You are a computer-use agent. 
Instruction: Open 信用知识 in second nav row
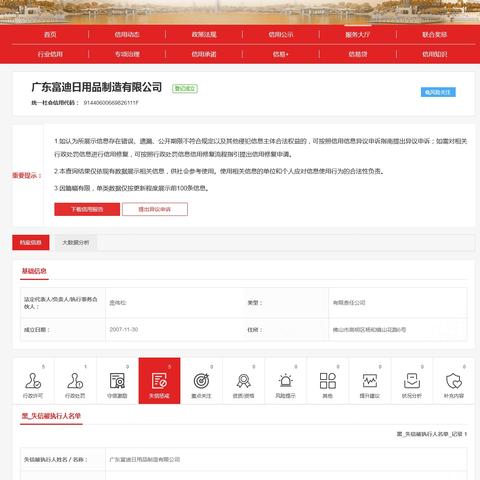click(435, 54)
